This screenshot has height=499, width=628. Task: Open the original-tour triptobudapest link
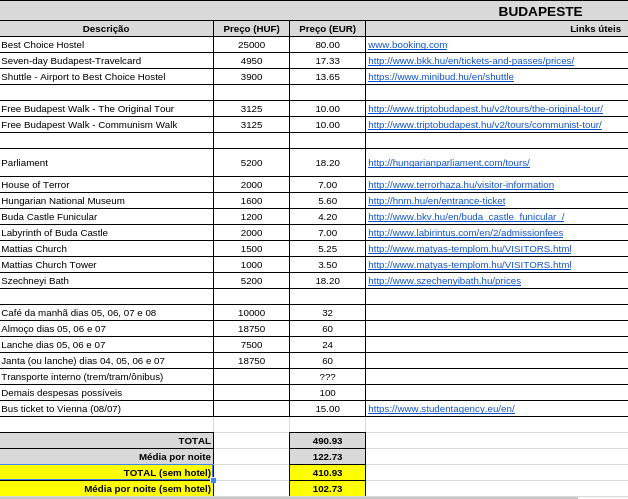coord(485,109)
